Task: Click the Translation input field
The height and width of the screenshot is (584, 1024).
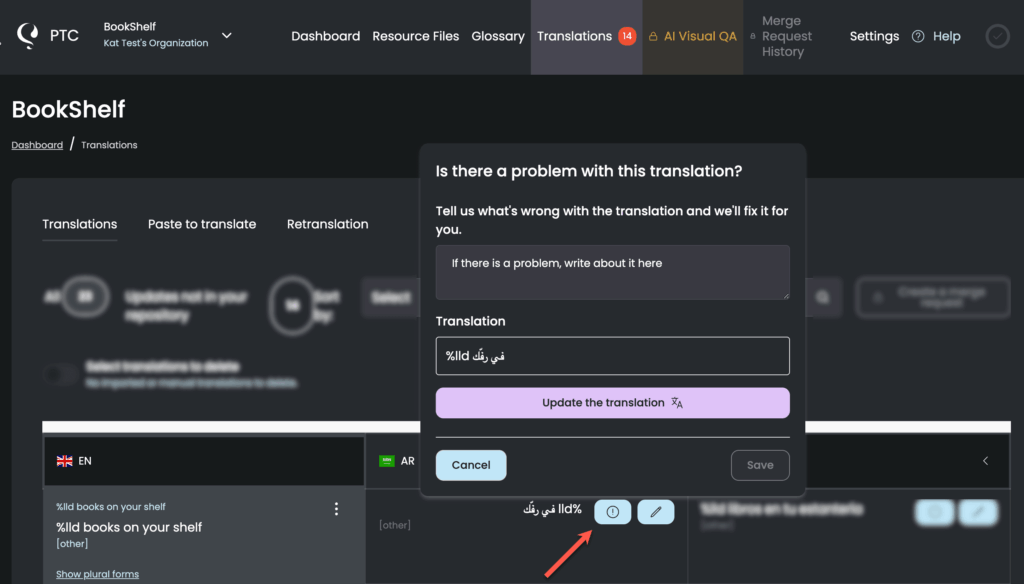Action: pyautogui.click(x=613, y=356)
